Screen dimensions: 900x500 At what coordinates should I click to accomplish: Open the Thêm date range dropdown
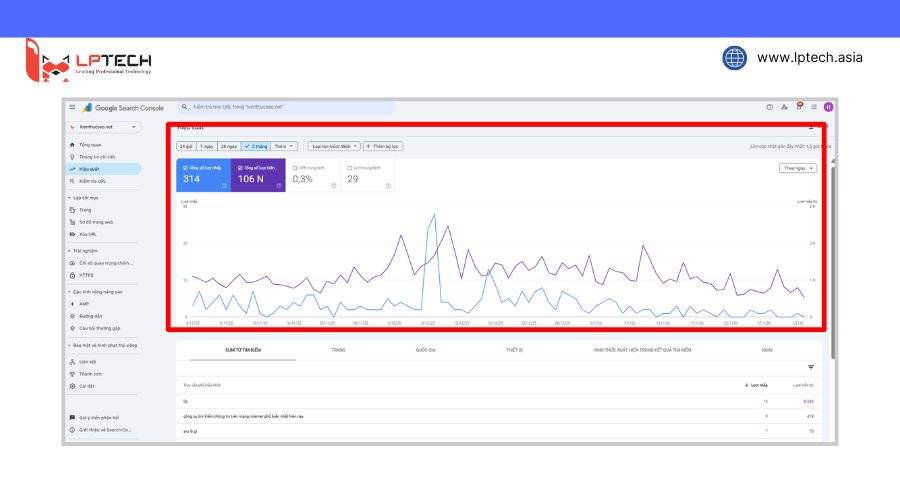[x=284, y=146]
